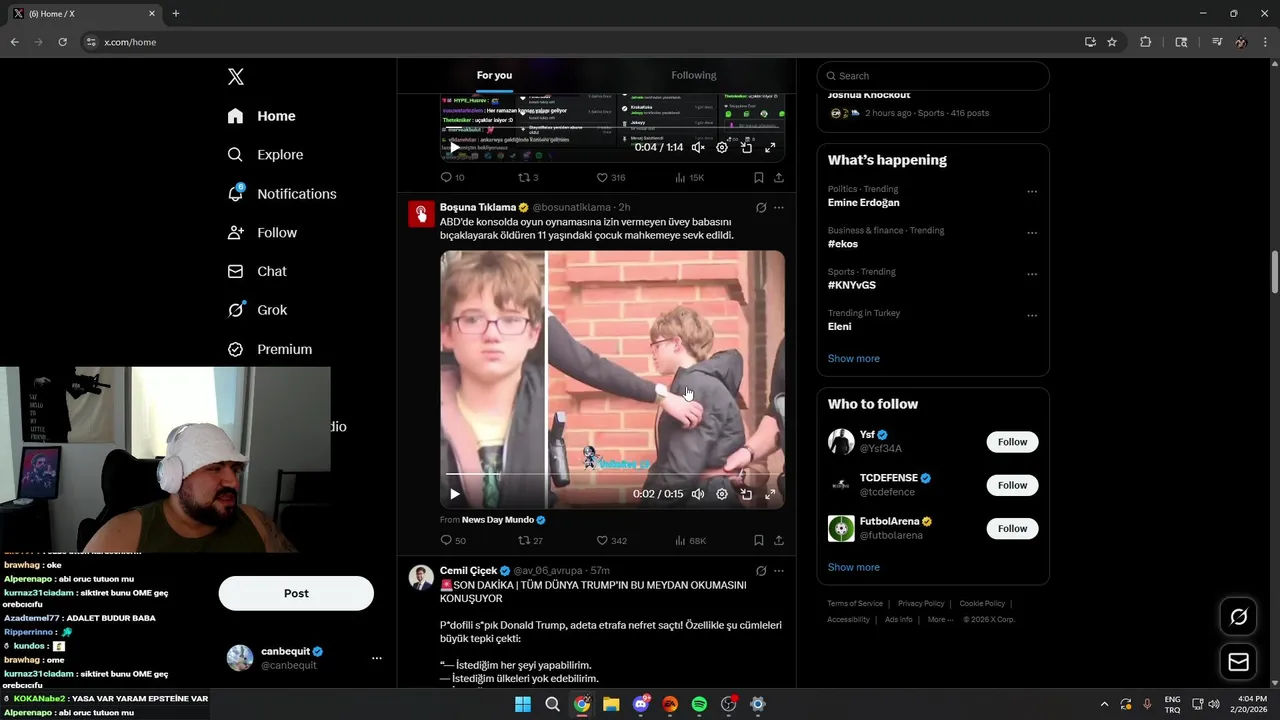Open more options for Emine Erdoğan trend

1032,191
